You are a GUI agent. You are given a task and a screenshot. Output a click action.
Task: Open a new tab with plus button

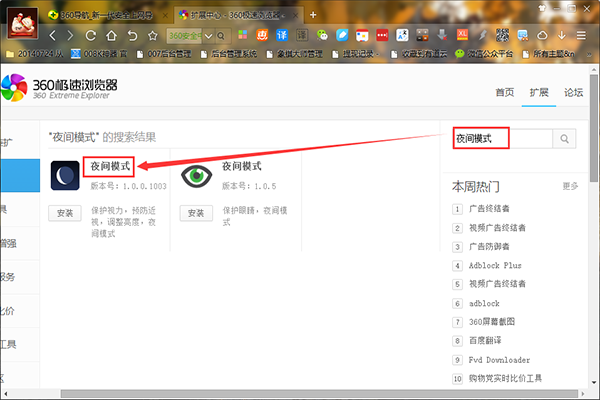click(313, 15)
